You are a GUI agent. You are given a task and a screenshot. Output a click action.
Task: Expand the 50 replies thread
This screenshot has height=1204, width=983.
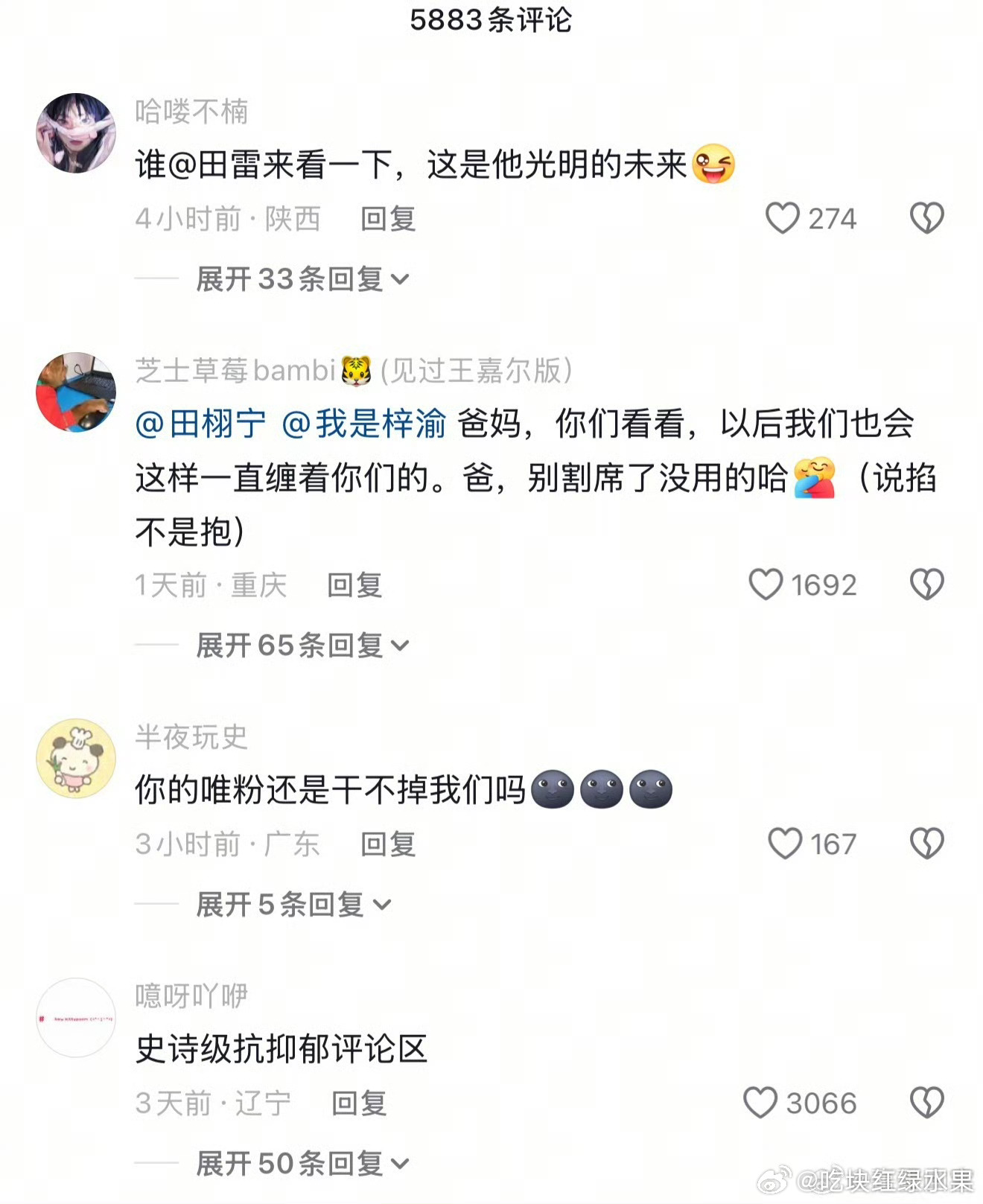[x=302, y=1164]
